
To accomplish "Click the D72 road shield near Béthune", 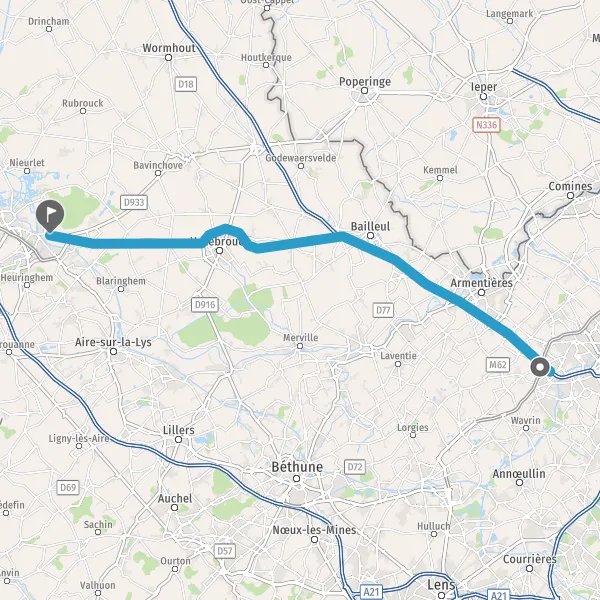I will pos(355,467).
